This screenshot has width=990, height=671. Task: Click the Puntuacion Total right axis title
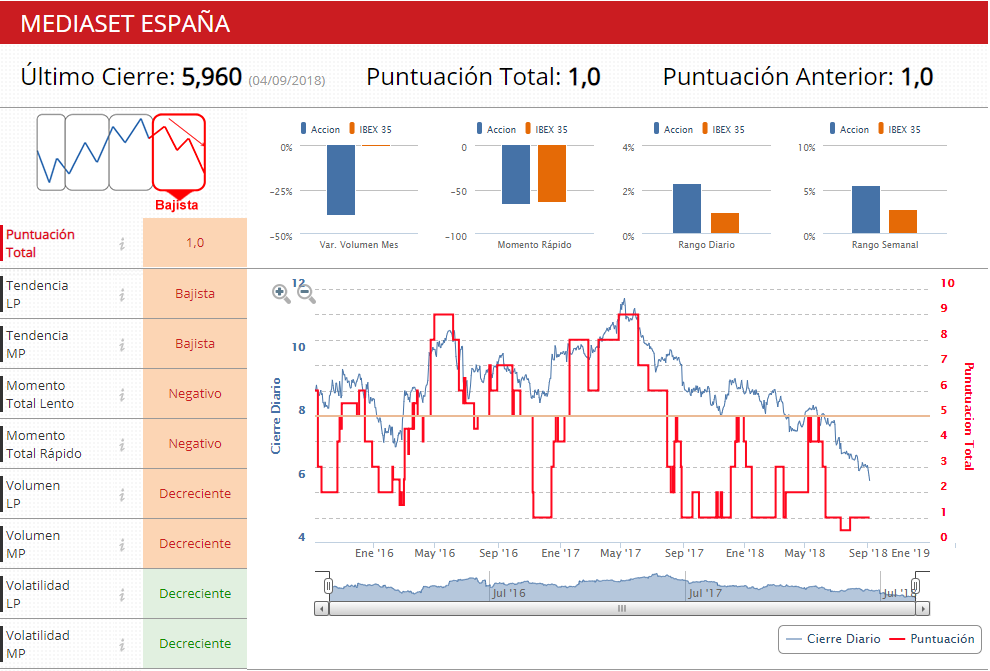tap(969, 417)
